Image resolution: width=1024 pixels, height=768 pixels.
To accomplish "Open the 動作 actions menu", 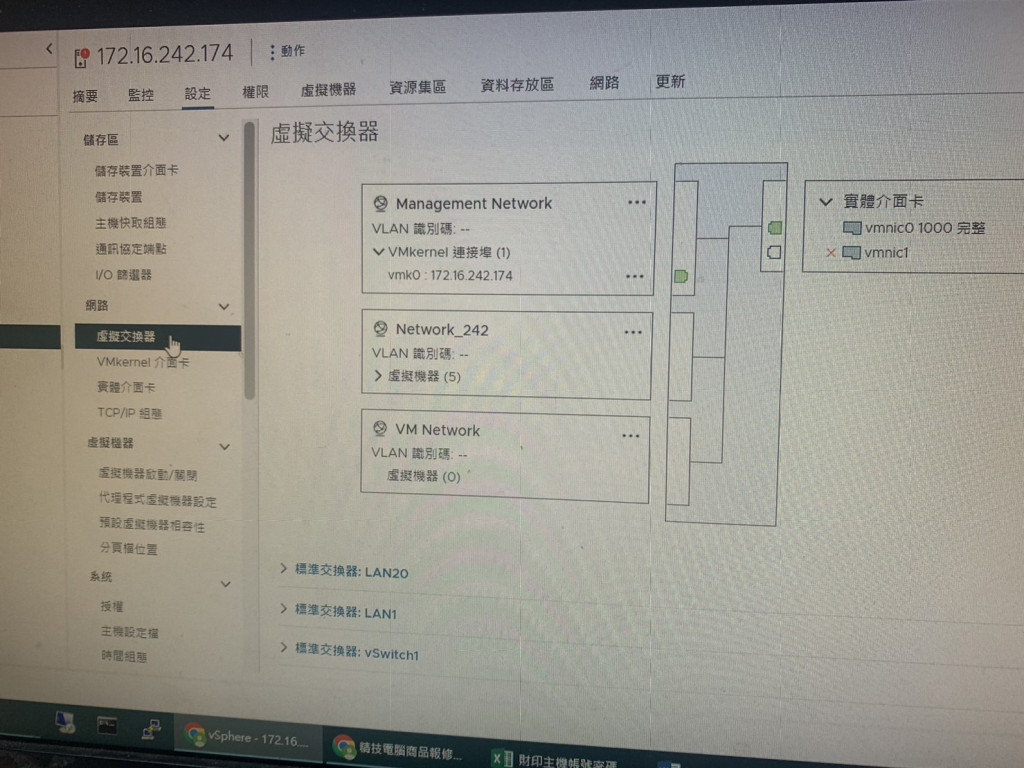I will [287, 51].
